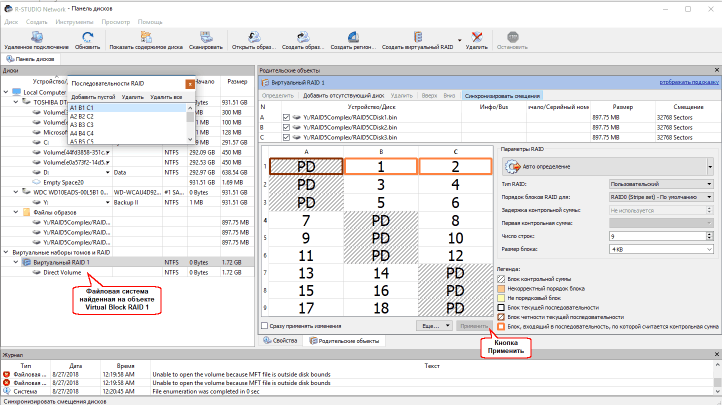Select Virtual RAID 1 tree item
The height and width of the screenshot is (405, 722).
61,262
